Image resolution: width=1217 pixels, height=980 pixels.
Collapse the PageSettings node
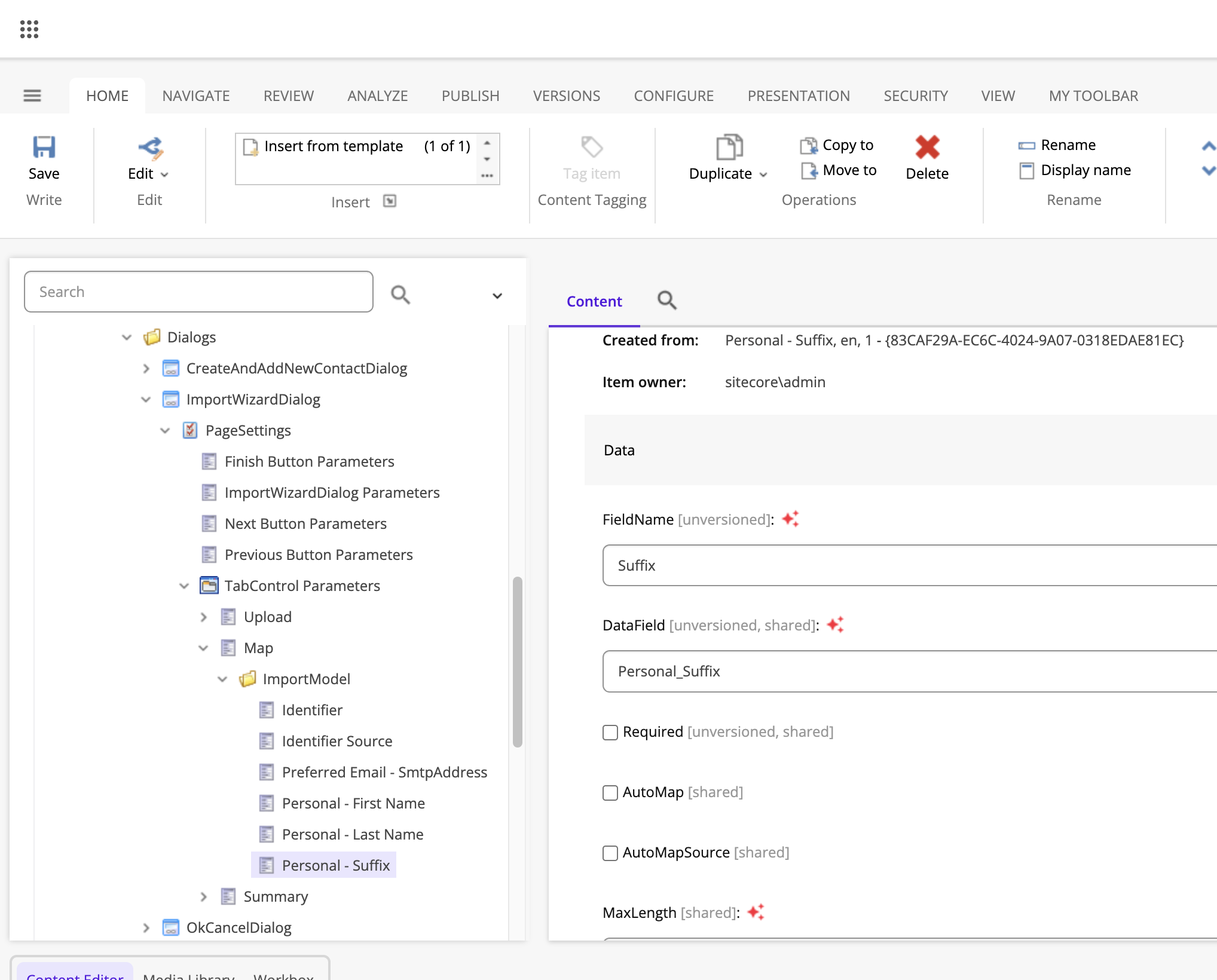(165, 430)
